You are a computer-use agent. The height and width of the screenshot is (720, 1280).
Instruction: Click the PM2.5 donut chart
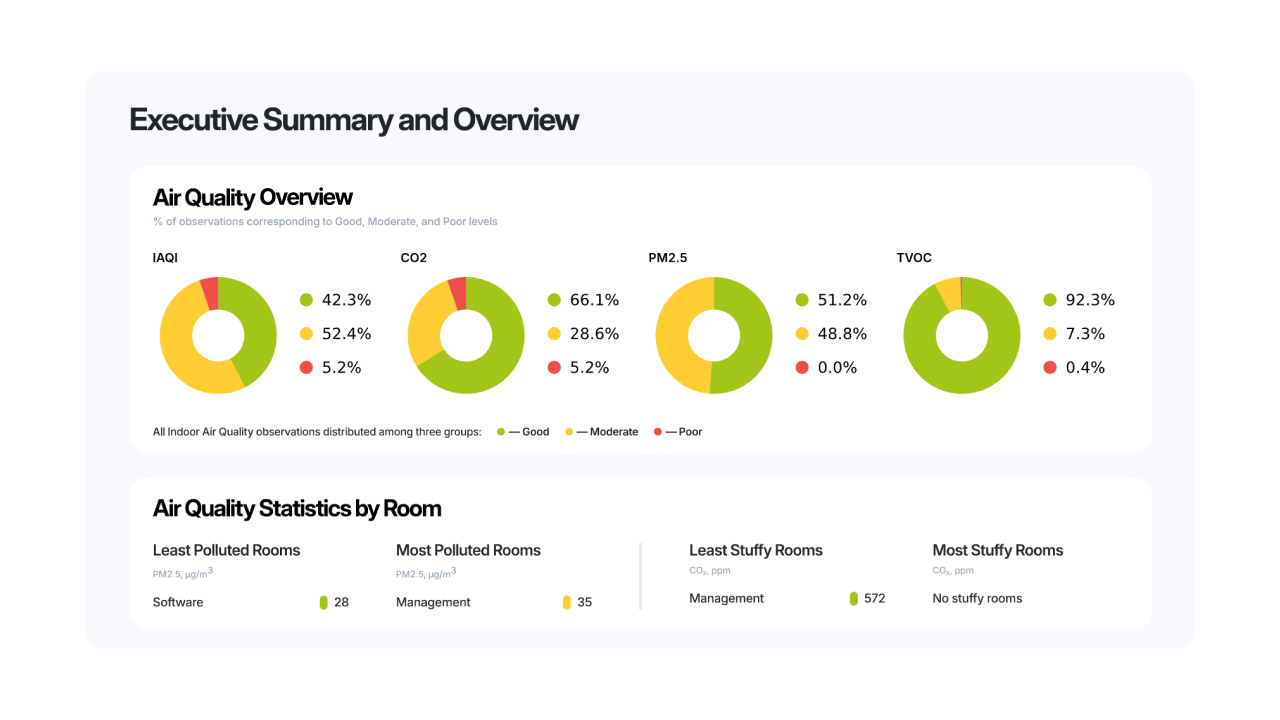tap(714, 335)
